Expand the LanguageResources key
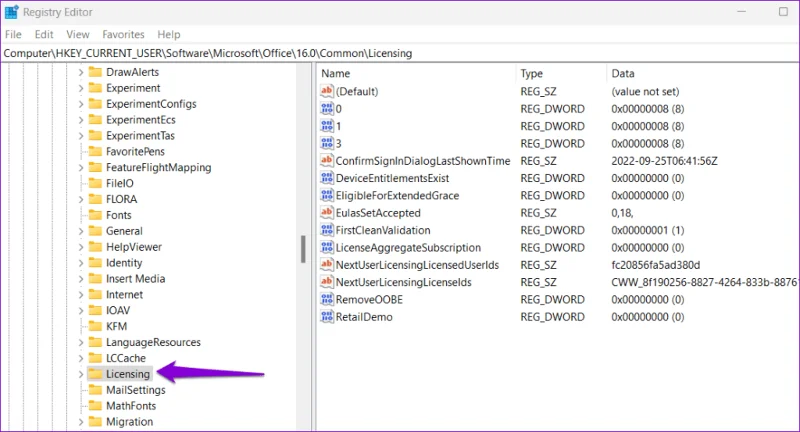The image size is (800, 432). tap(81, 342)
